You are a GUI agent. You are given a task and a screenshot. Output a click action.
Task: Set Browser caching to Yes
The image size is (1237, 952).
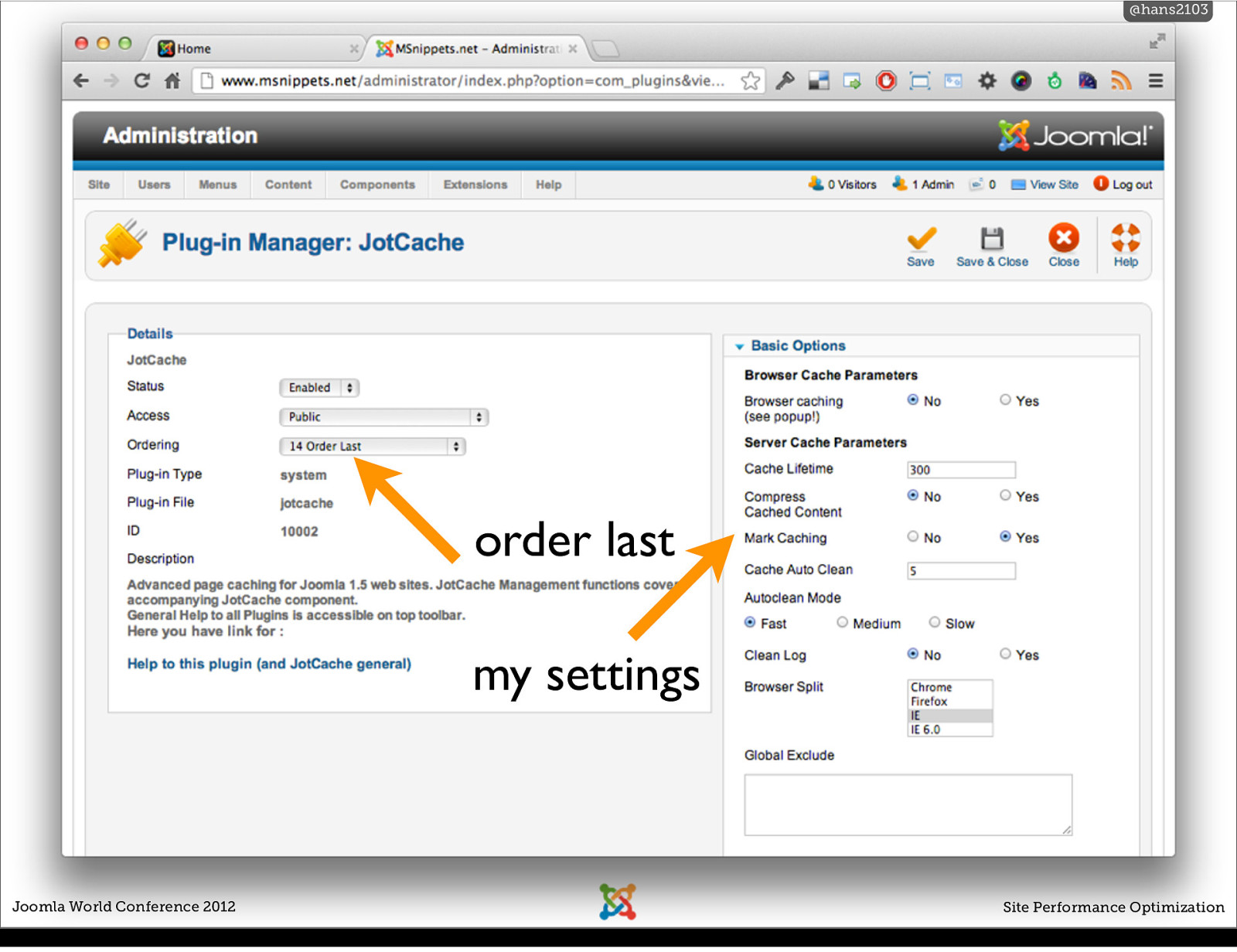click(x=1005, y=400)
